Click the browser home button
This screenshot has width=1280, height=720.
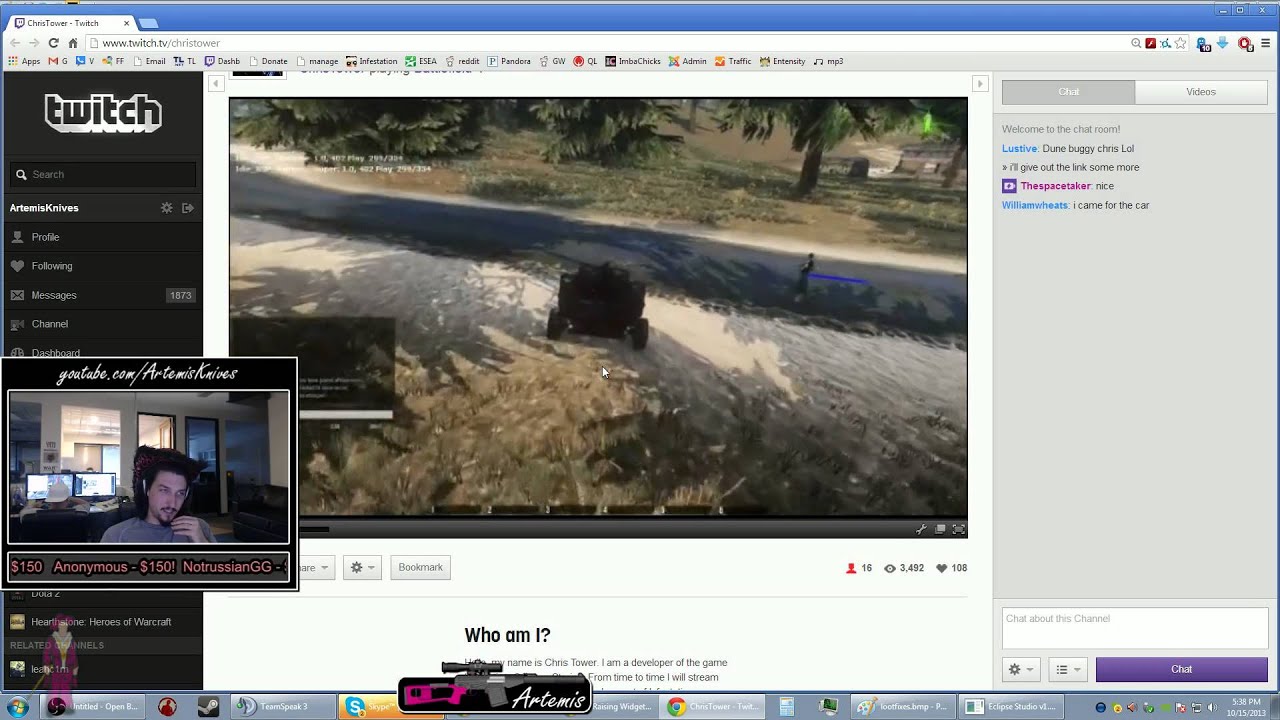[73, 43]
